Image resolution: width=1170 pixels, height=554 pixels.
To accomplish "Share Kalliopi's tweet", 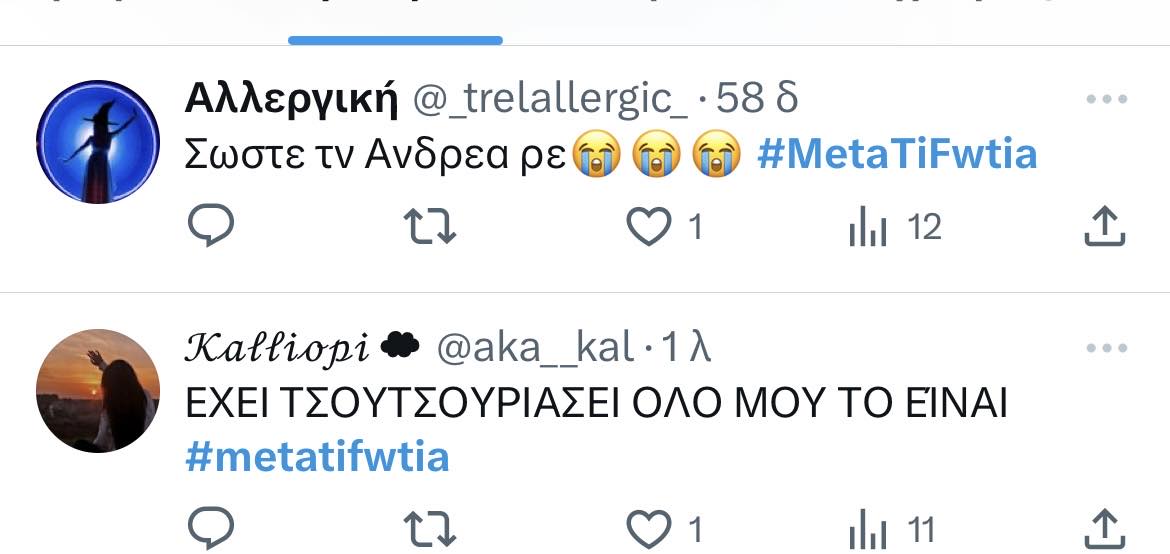I will pyautogui.click(x=1104, y=529).
